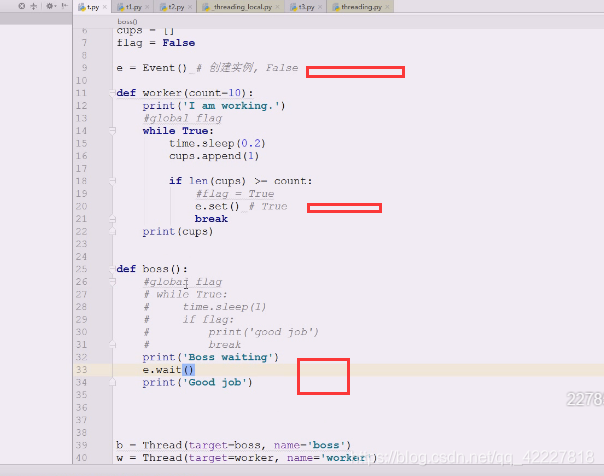604x476 pixels.
Task: Click 'flag = False' on line 7
Action: (156, 43)
